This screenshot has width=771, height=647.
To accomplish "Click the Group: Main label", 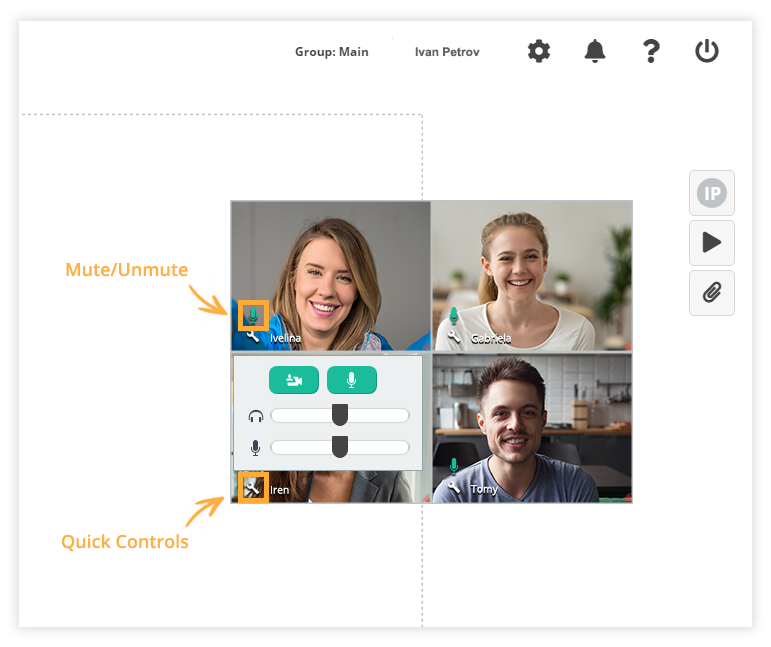I will click(331, 52).
